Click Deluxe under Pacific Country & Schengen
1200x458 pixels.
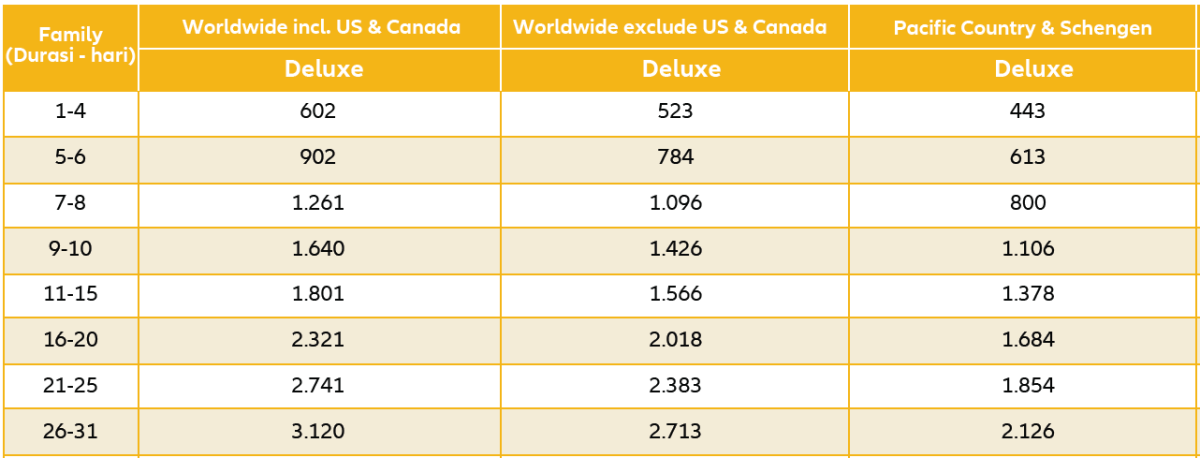click(1033, 70)
